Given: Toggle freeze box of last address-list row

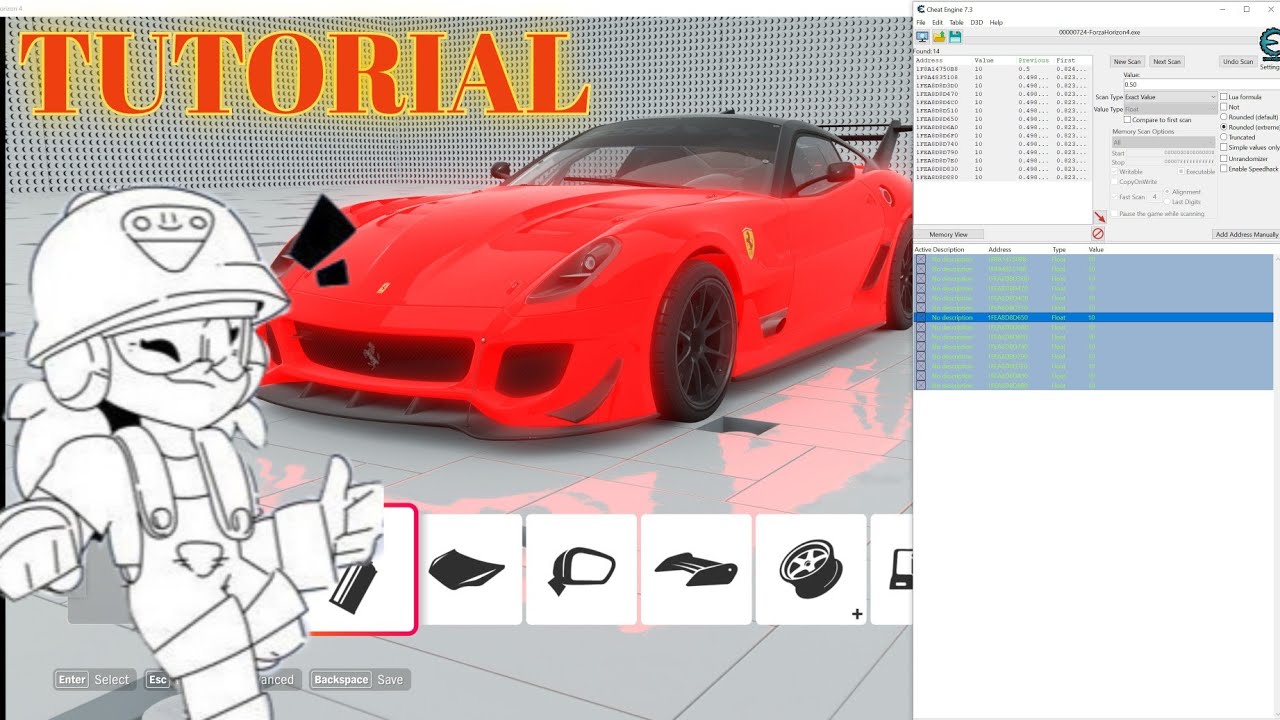Looking at the screenshot, I should pos(921,385).
